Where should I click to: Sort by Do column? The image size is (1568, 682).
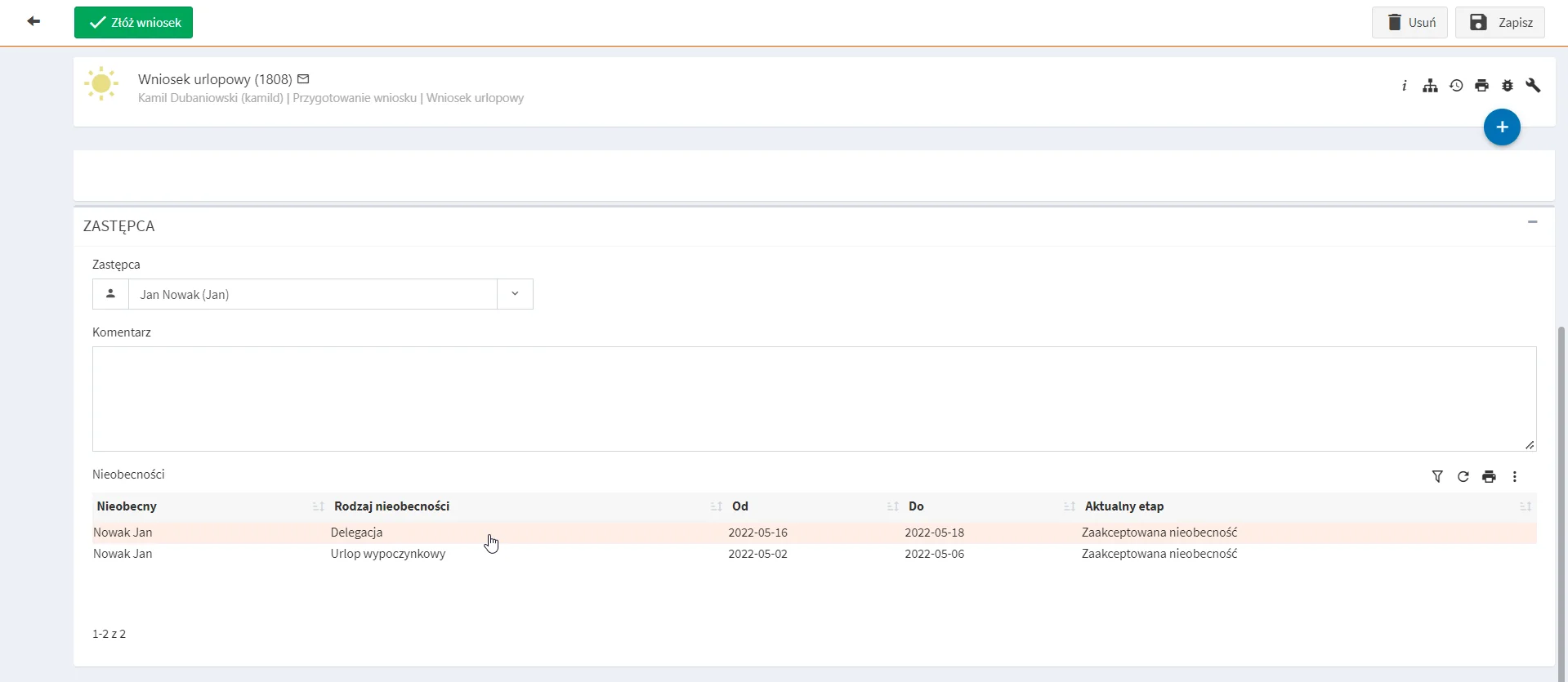[x=1070, y=506]
